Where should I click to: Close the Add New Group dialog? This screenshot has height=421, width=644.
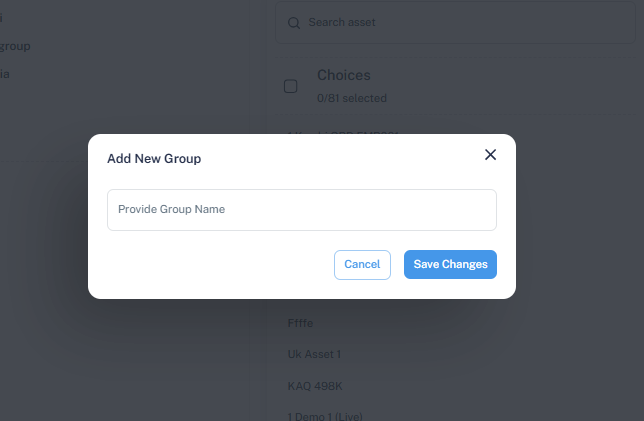tap(490, 155)
